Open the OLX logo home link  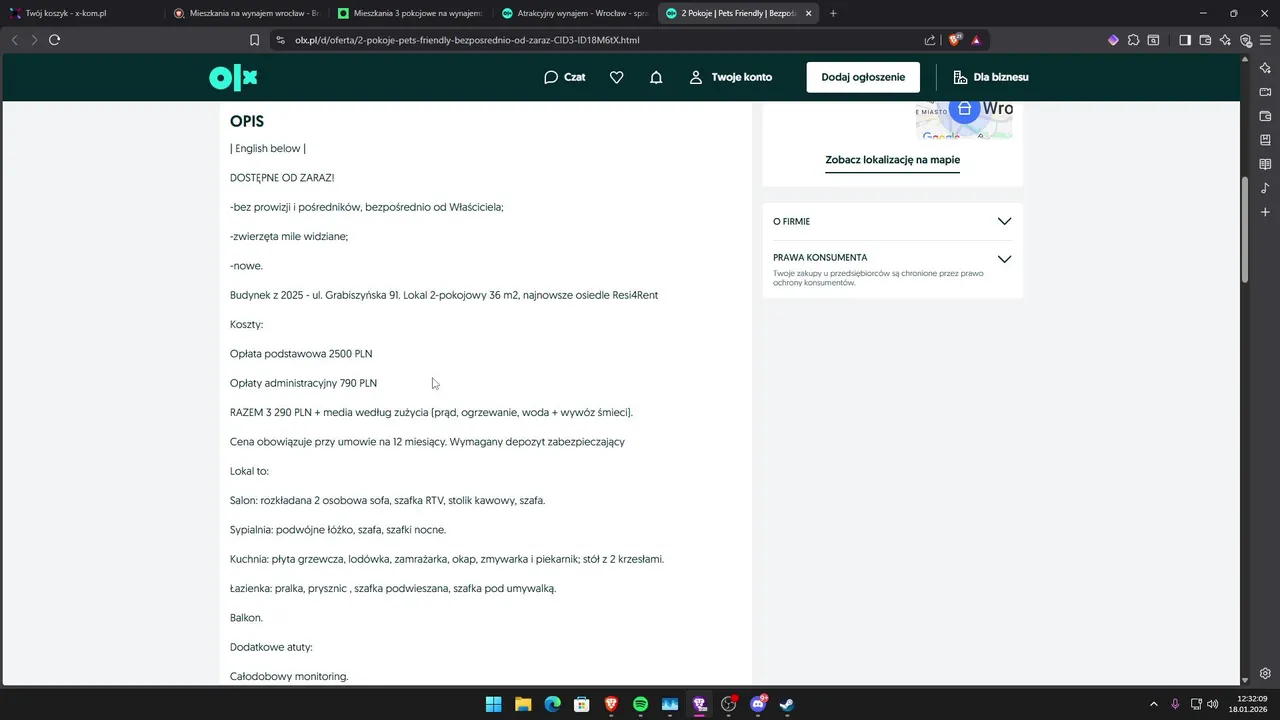(233, 77)
